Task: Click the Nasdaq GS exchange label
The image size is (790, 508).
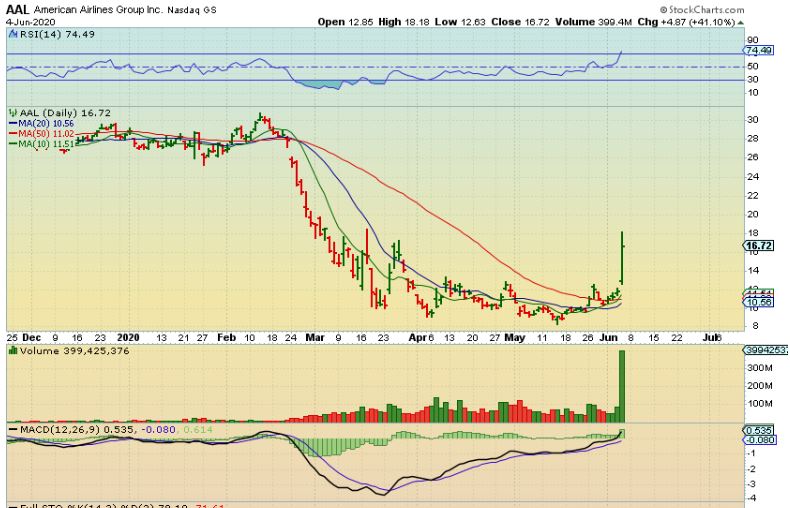Action: point(192,10)
